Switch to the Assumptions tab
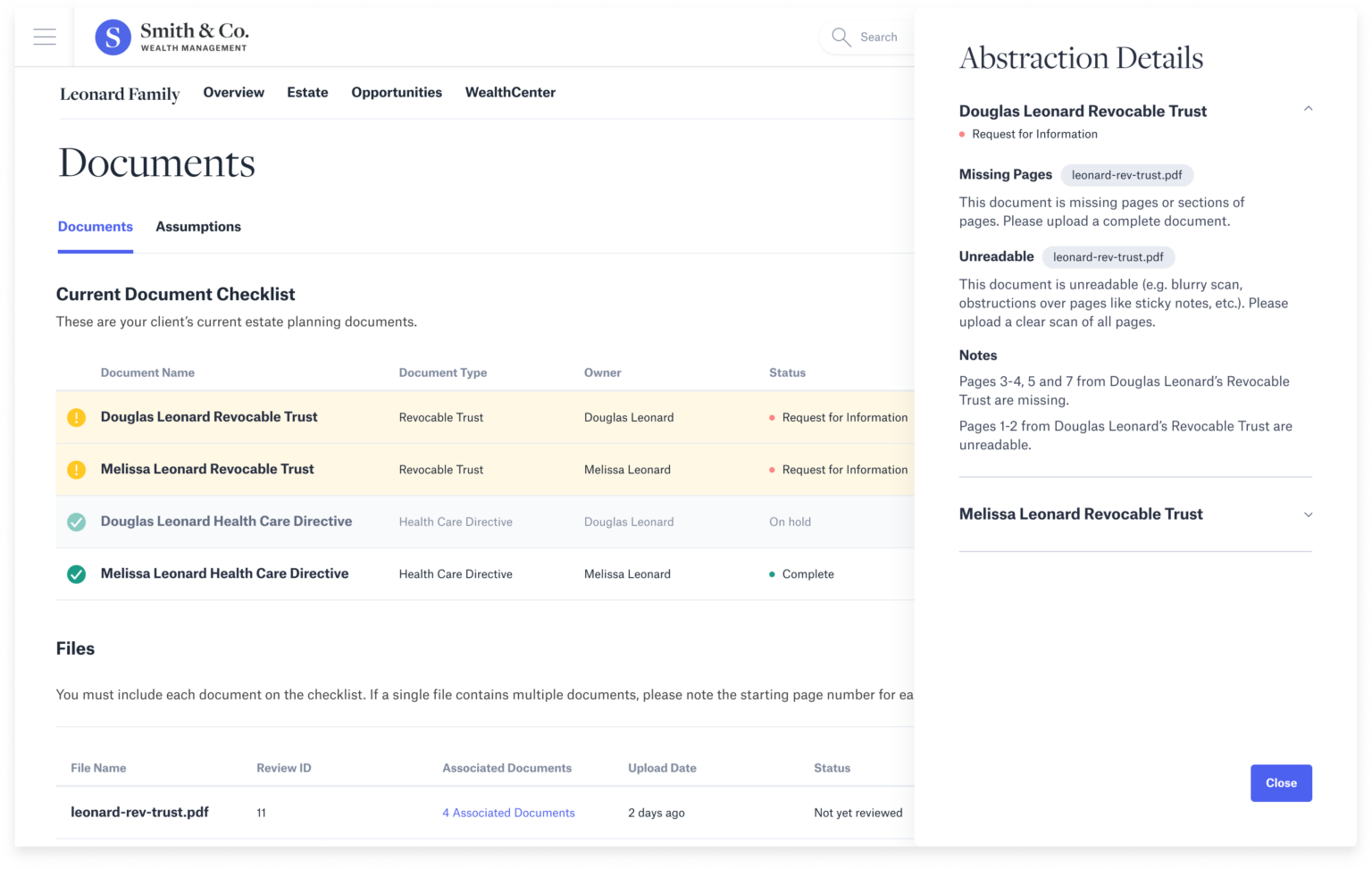The width and height of the screenshot is (1372, 869). (x=197, y=227)
